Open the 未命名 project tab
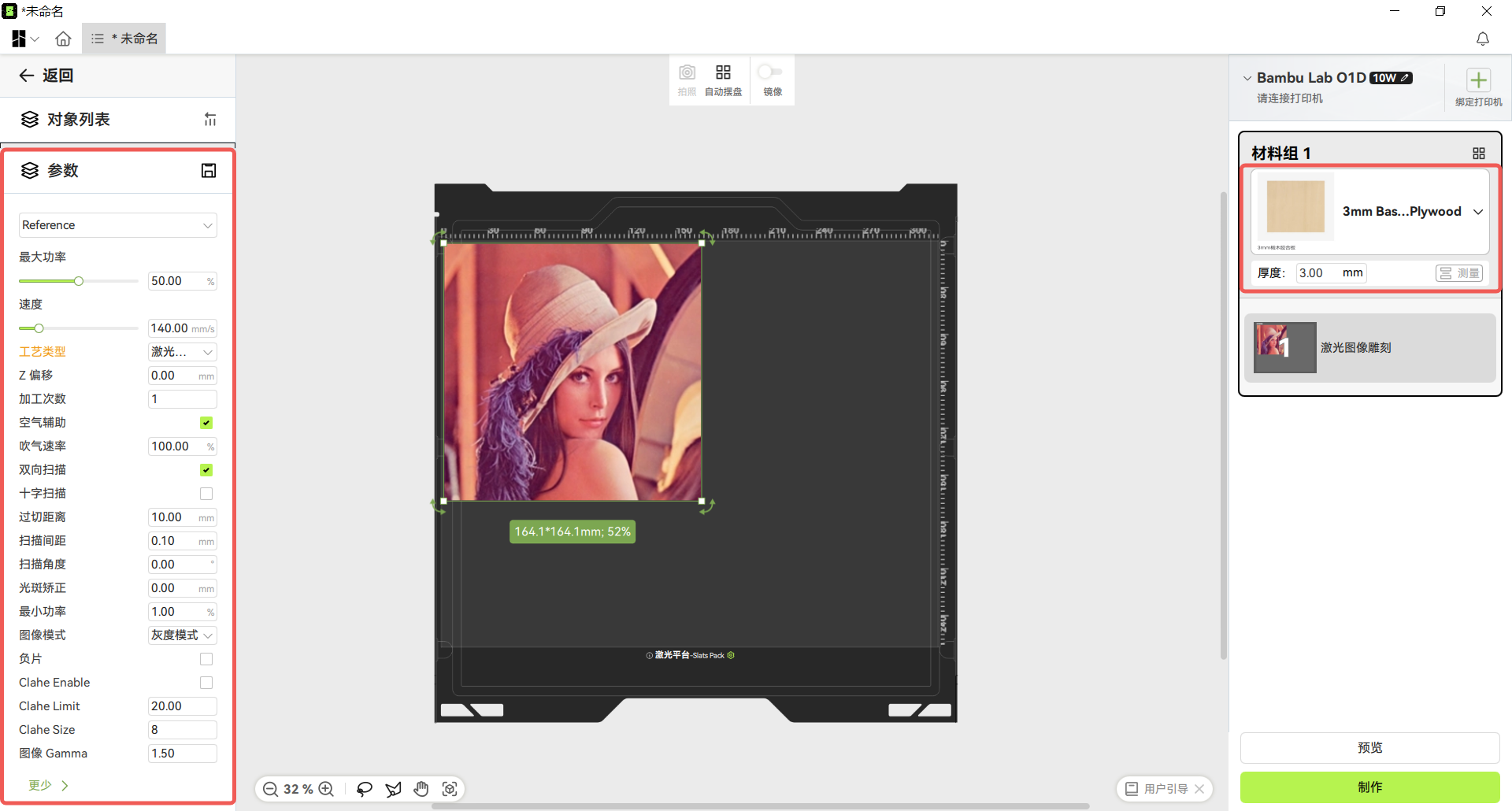The image size is (1512, 811). (124, 39)
